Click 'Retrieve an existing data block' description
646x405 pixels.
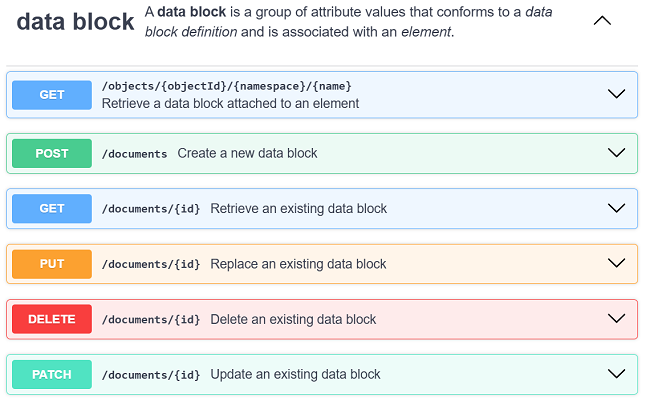pyautogui.click(x=299, y=208)
